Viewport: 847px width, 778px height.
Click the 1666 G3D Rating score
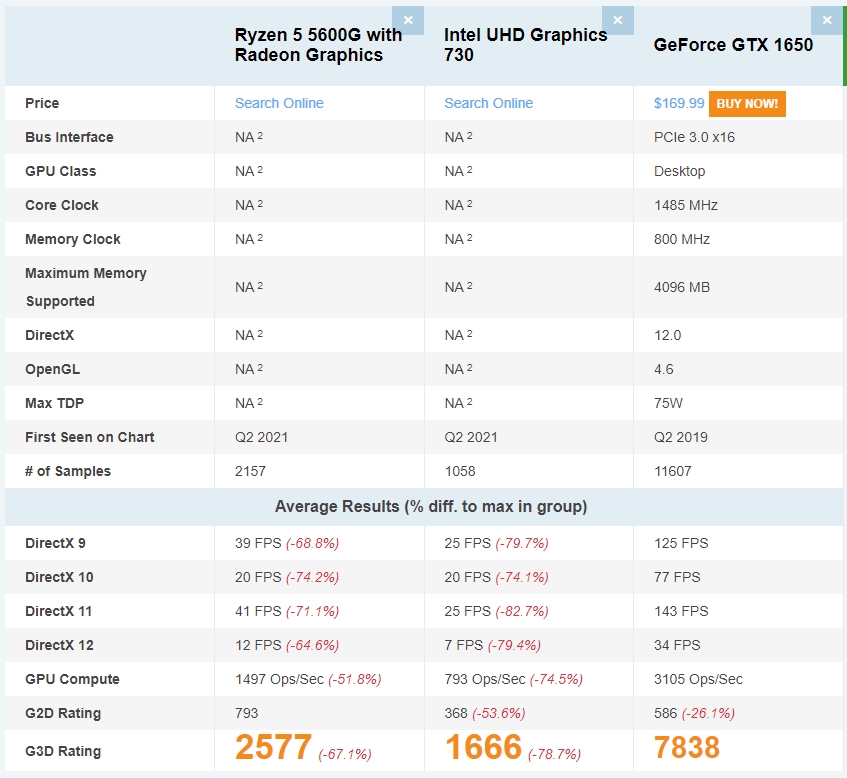click(x=483, y=748)
